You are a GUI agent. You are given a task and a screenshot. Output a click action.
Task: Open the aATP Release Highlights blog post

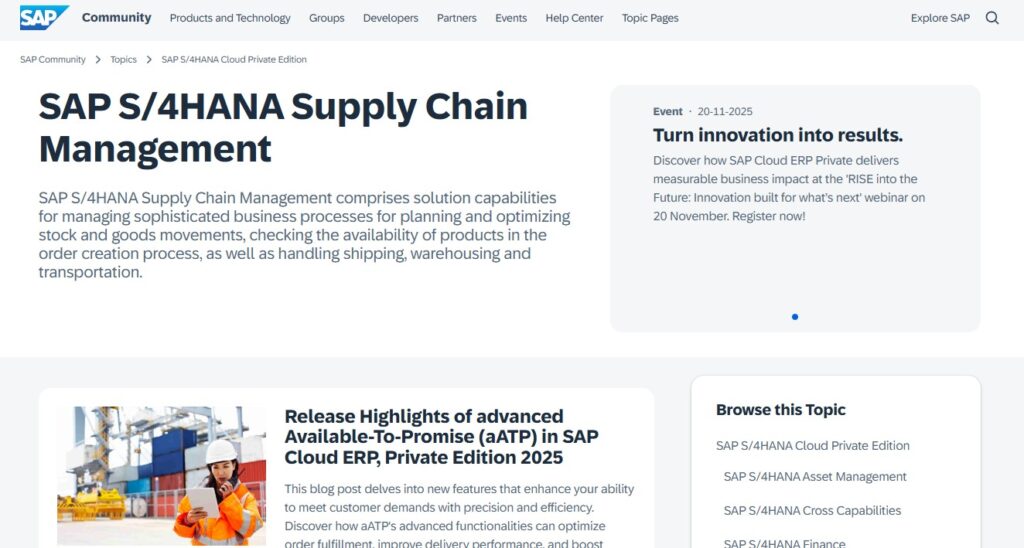[441, 437]
